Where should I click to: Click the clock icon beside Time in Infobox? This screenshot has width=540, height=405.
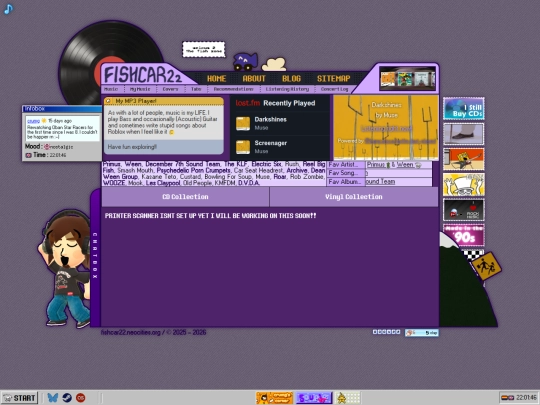click(x=29, y=155)
